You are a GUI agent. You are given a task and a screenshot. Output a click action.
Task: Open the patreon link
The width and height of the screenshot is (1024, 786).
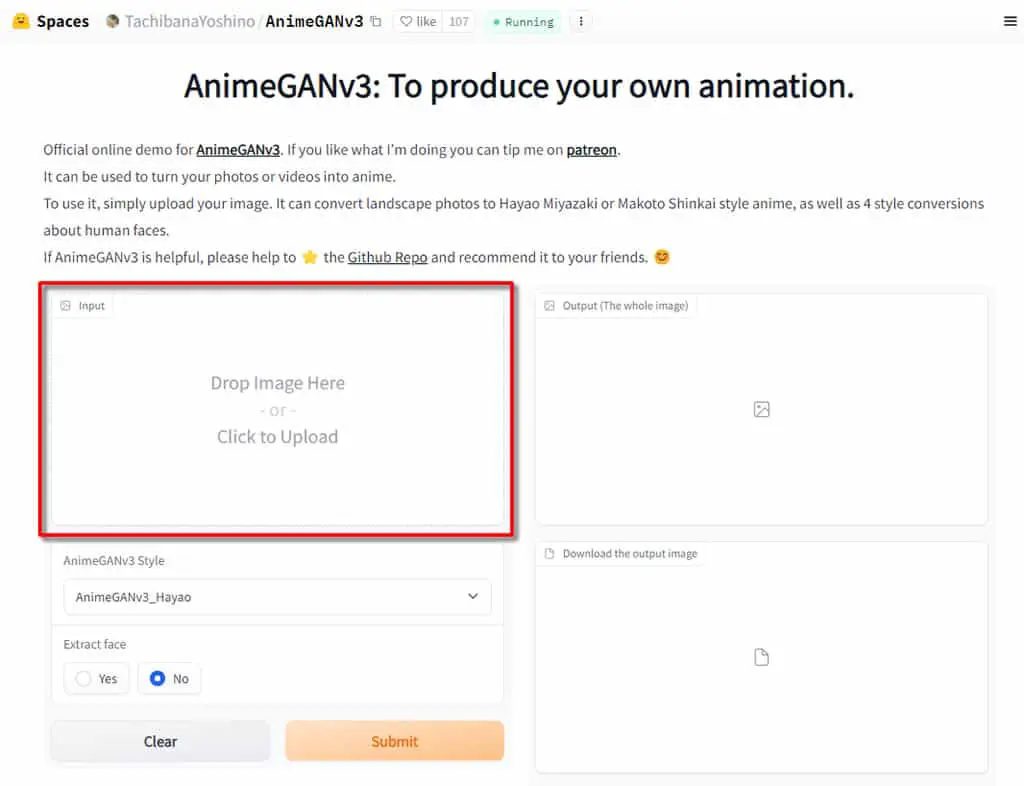coord(591,150)
